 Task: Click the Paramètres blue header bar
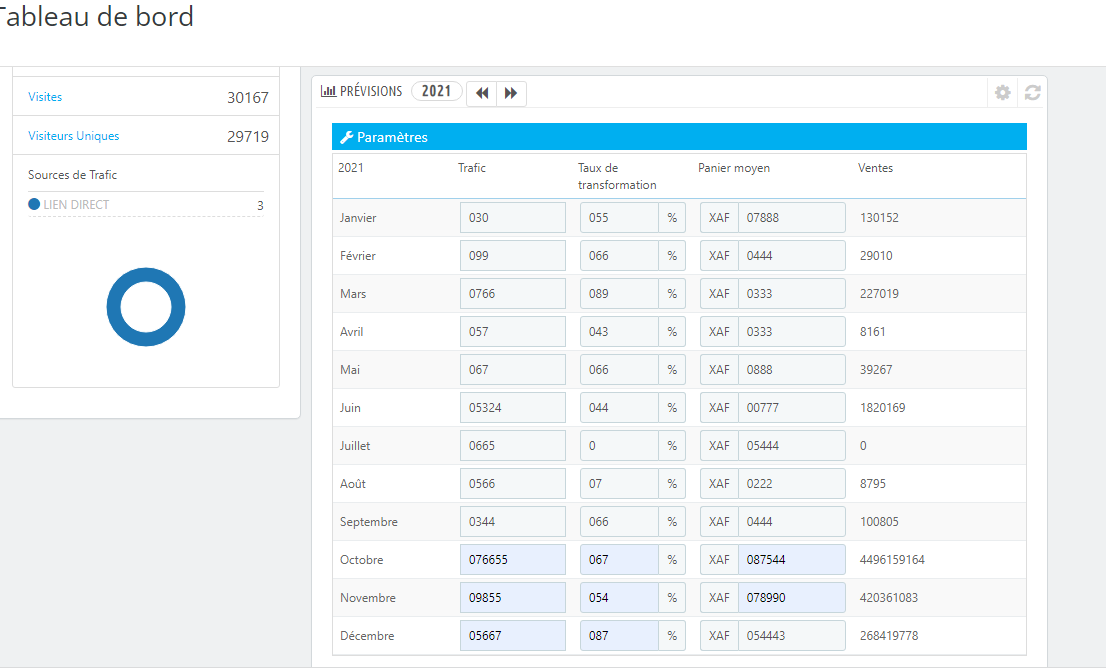pos(679,137)
